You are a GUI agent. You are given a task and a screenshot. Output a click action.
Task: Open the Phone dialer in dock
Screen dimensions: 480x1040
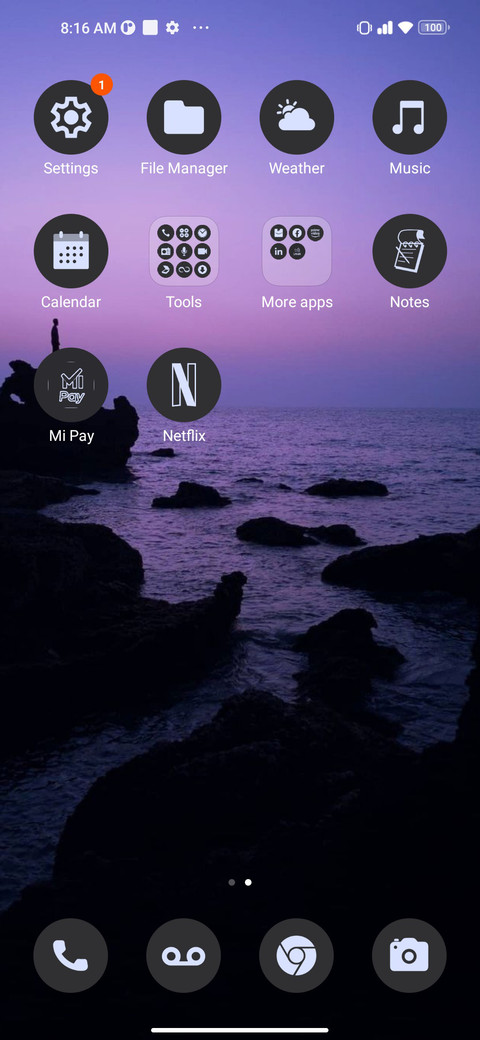(x=71, y=955)
